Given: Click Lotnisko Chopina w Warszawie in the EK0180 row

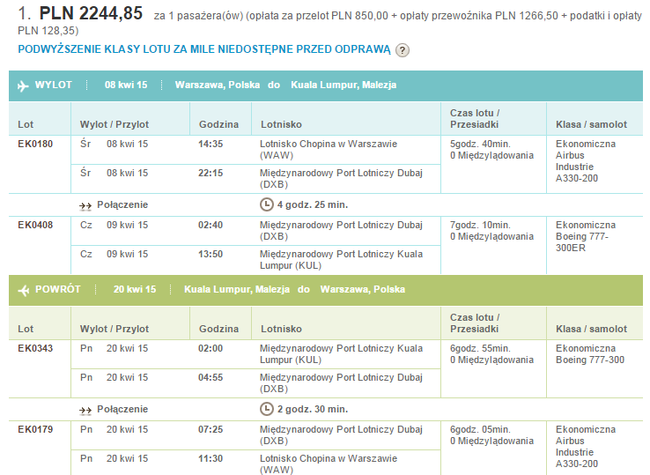Looking at the screenshot, I should (328, 150).
